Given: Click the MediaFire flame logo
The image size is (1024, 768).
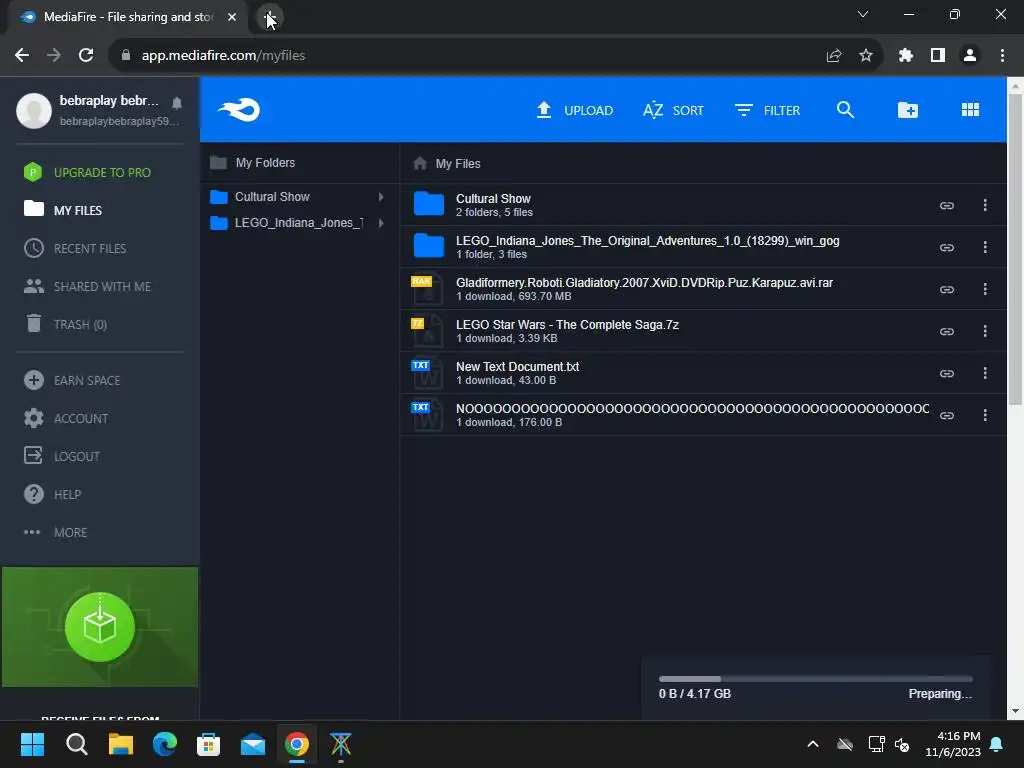Looking at the screenshot, I should pos(239,110).
